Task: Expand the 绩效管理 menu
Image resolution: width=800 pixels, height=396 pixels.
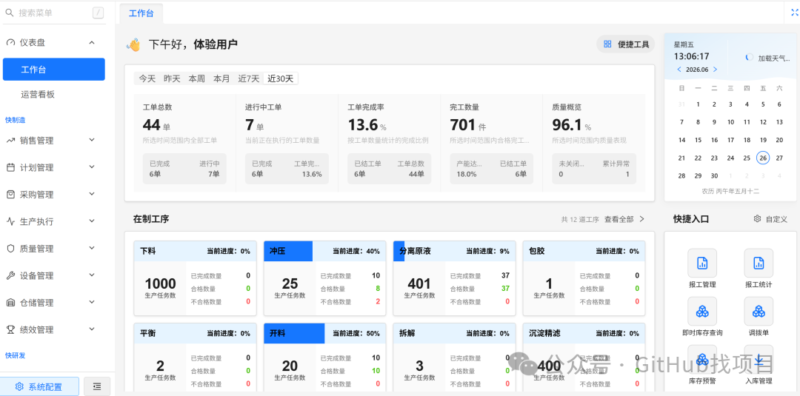Action: [x=92, y=329]
